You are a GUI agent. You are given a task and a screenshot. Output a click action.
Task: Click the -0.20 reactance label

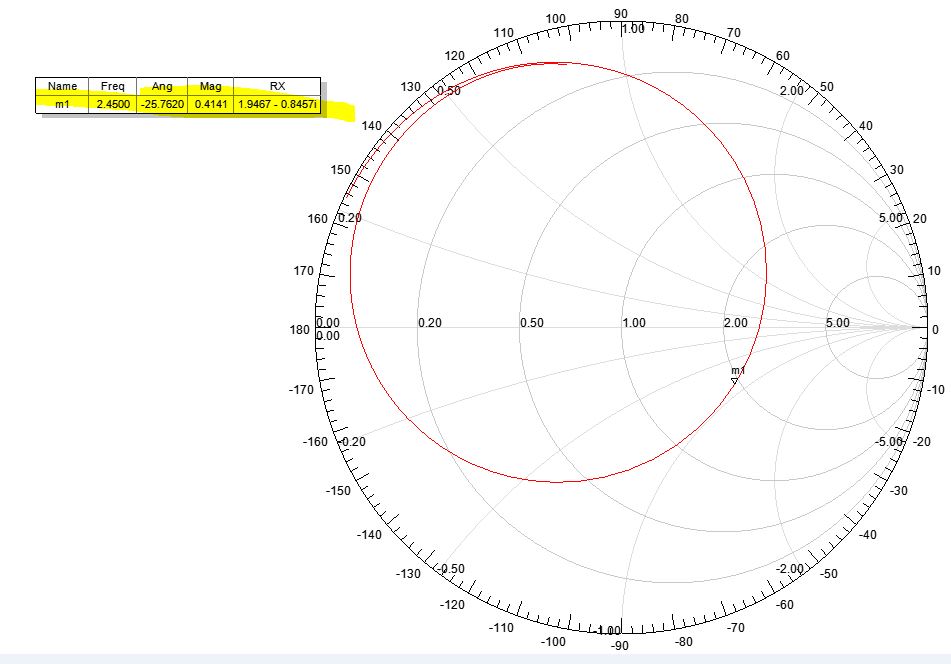[352, 441]
